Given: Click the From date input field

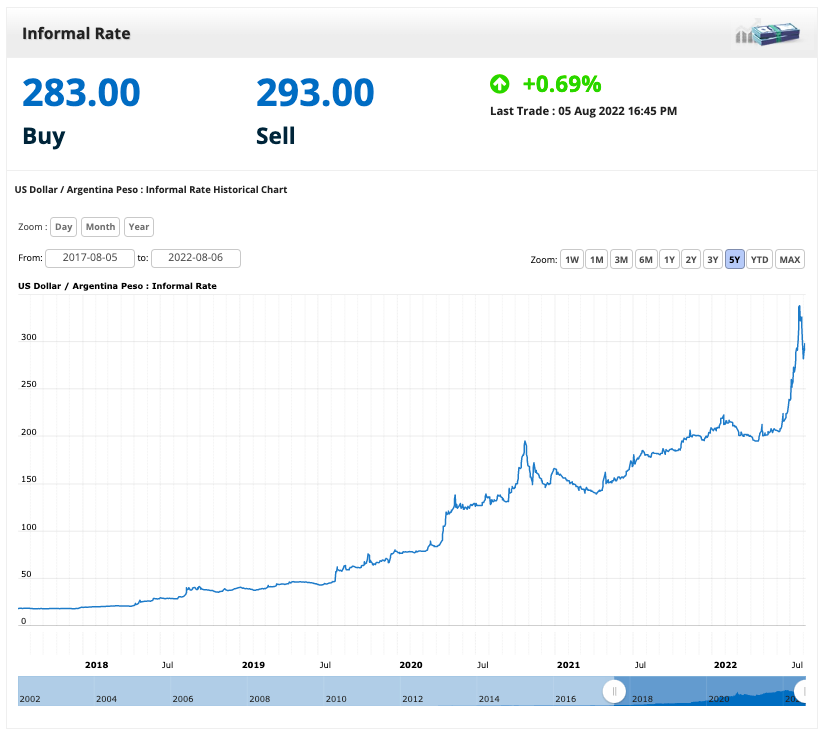Looking at the screenshot, I should coord(90,258).
